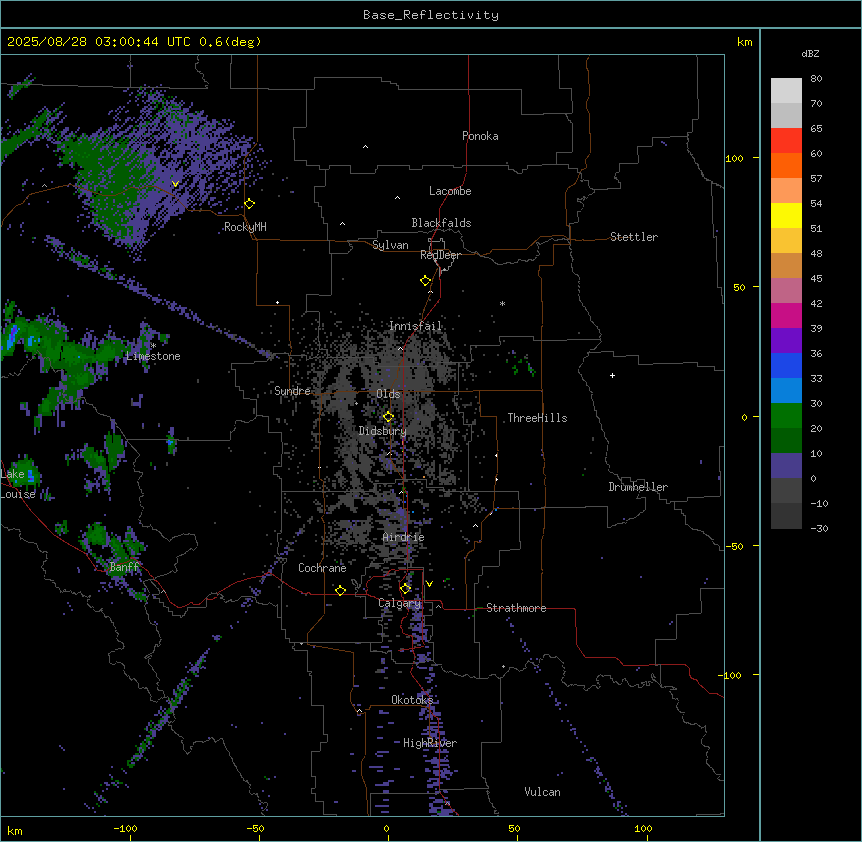Select the light gray 70-80 dBZ swatch

(x=786, y=91)
